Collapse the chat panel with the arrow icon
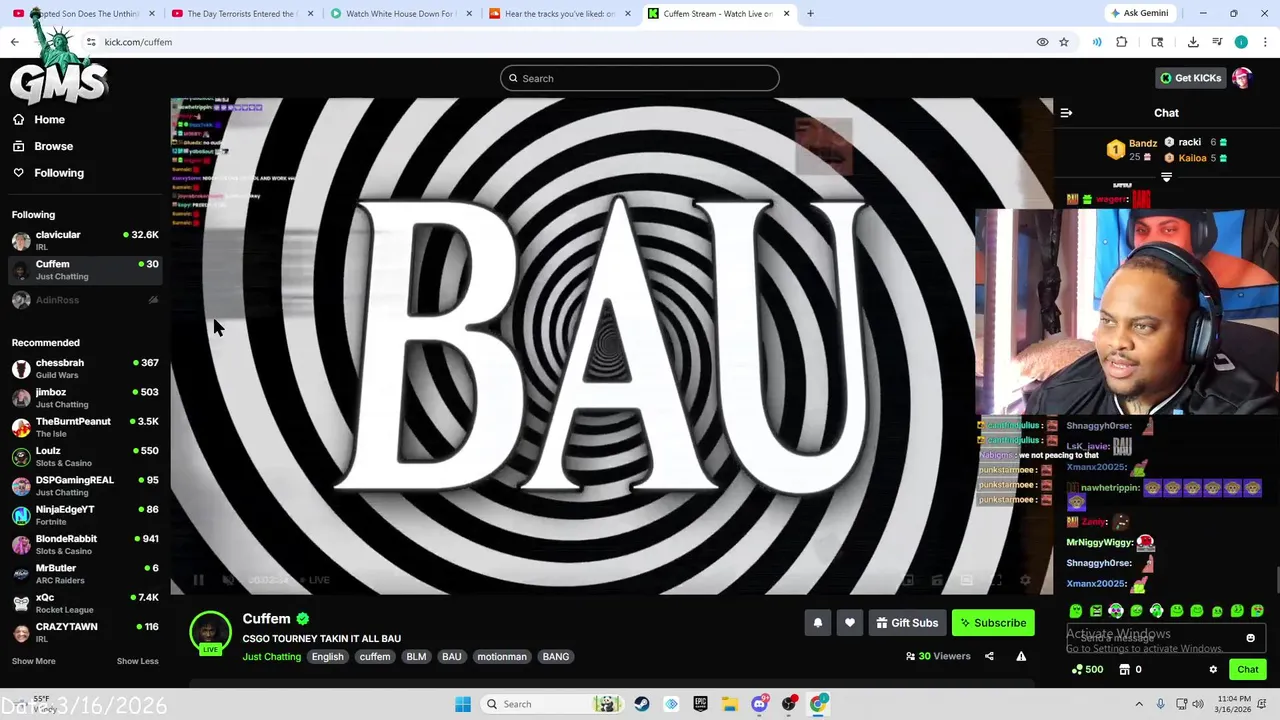 [x=1066, y=113]
